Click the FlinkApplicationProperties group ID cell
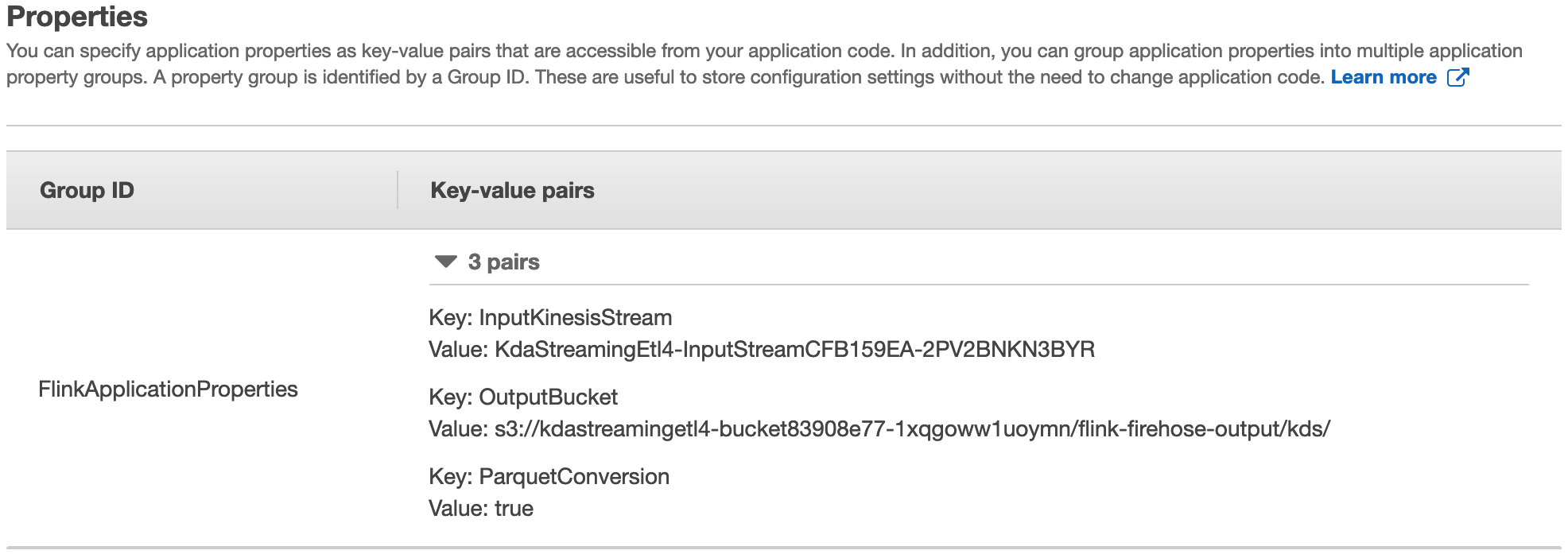The height and width of the screenshot is (558, 1568). point(168,389)
